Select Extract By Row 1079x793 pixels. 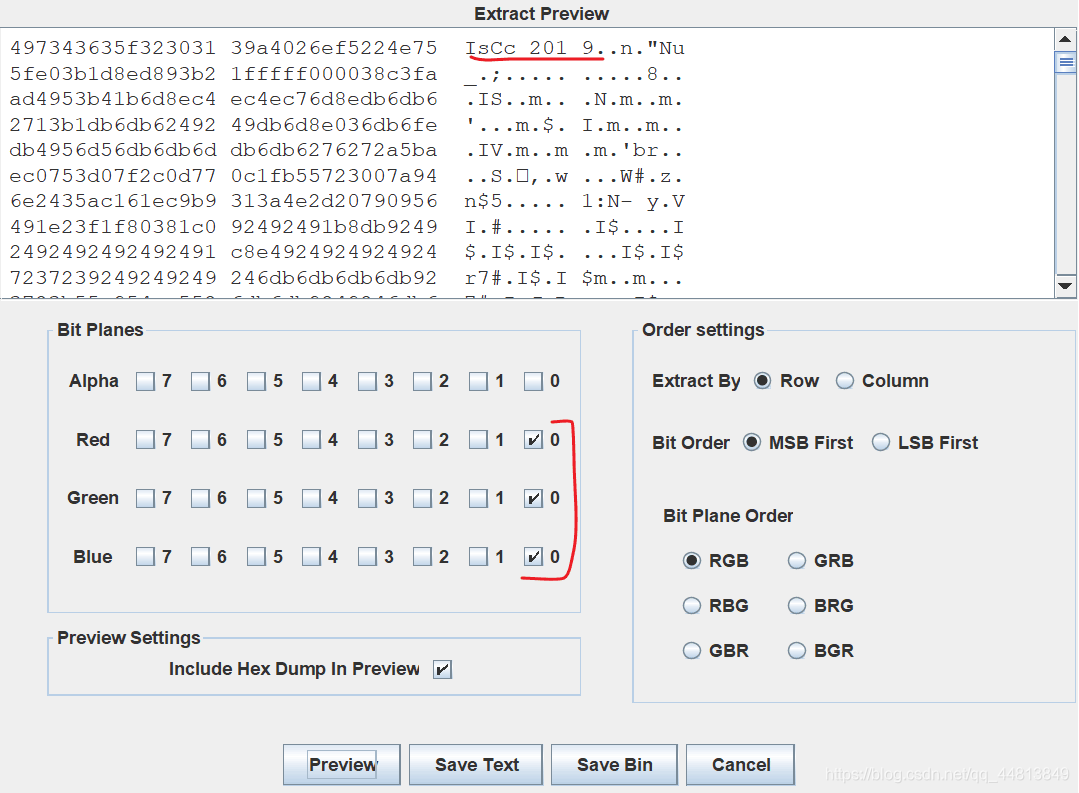pyautogui.click(x=762, y=381)
